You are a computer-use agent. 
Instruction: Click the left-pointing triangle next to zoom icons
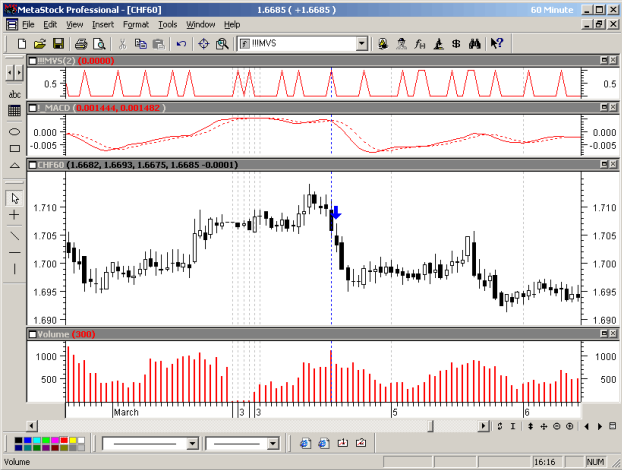tap(587, 426)
